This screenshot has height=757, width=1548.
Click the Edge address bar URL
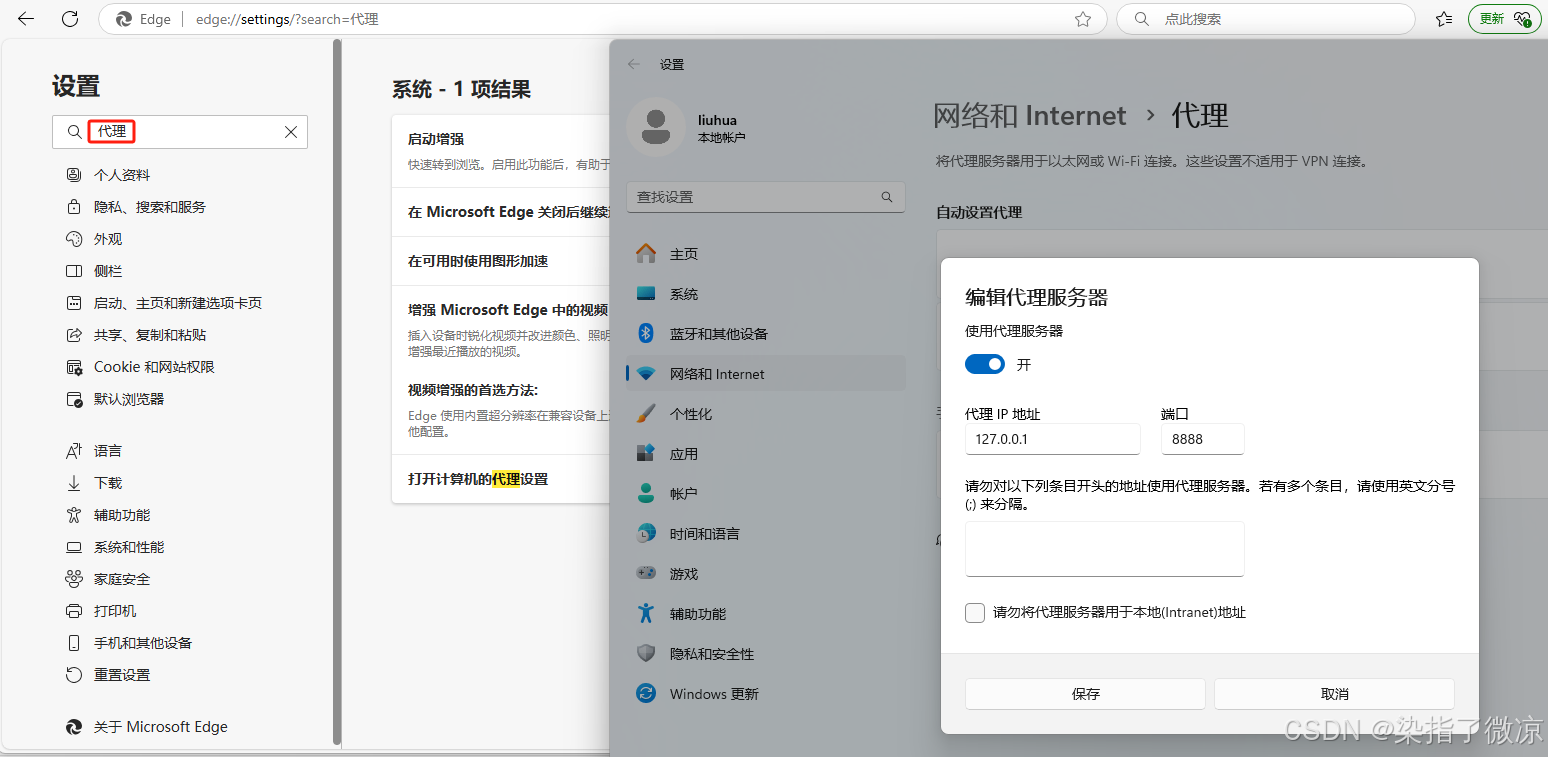[x=289, y=19]
